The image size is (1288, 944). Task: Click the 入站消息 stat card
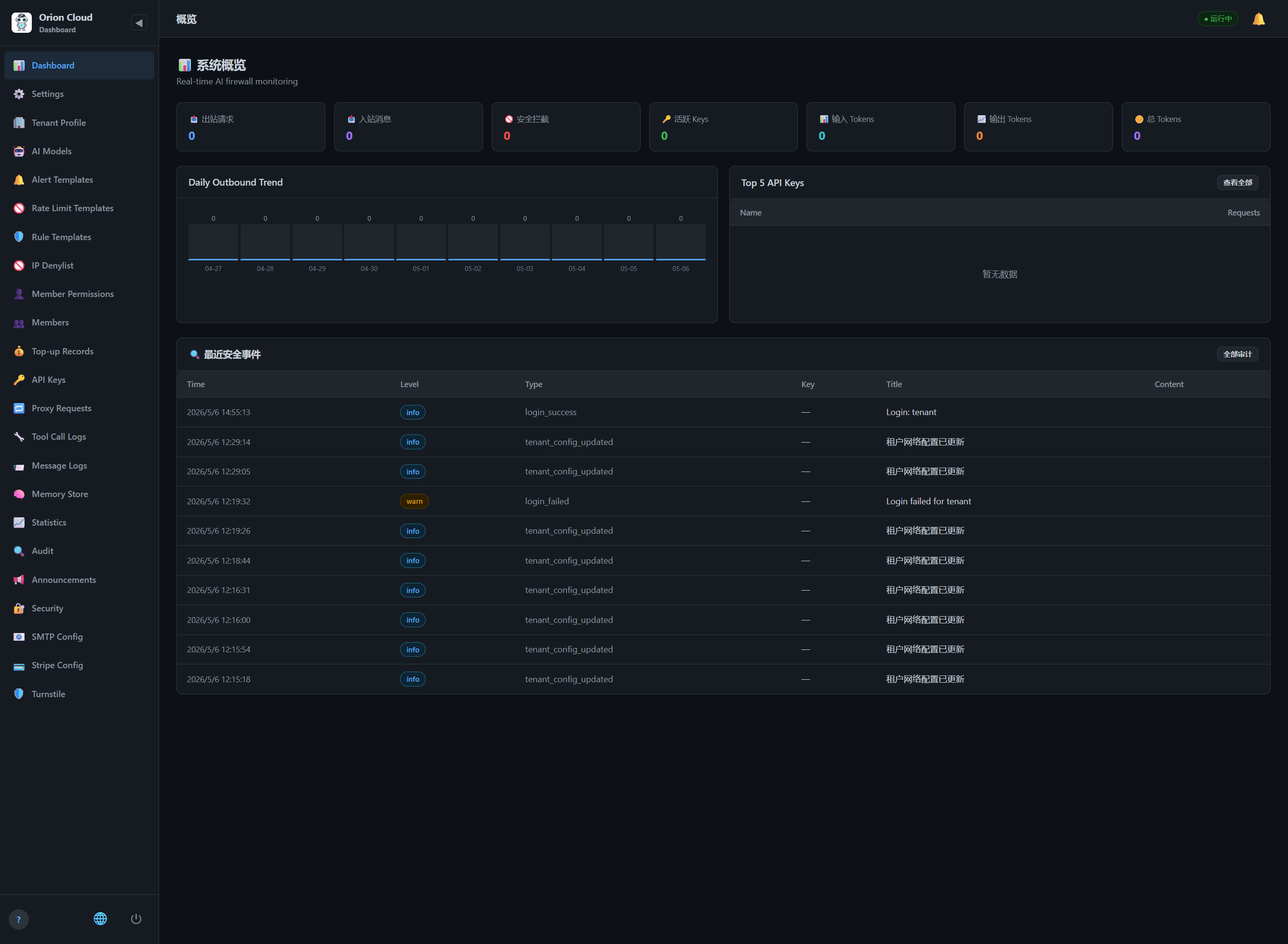pos(408,127)
